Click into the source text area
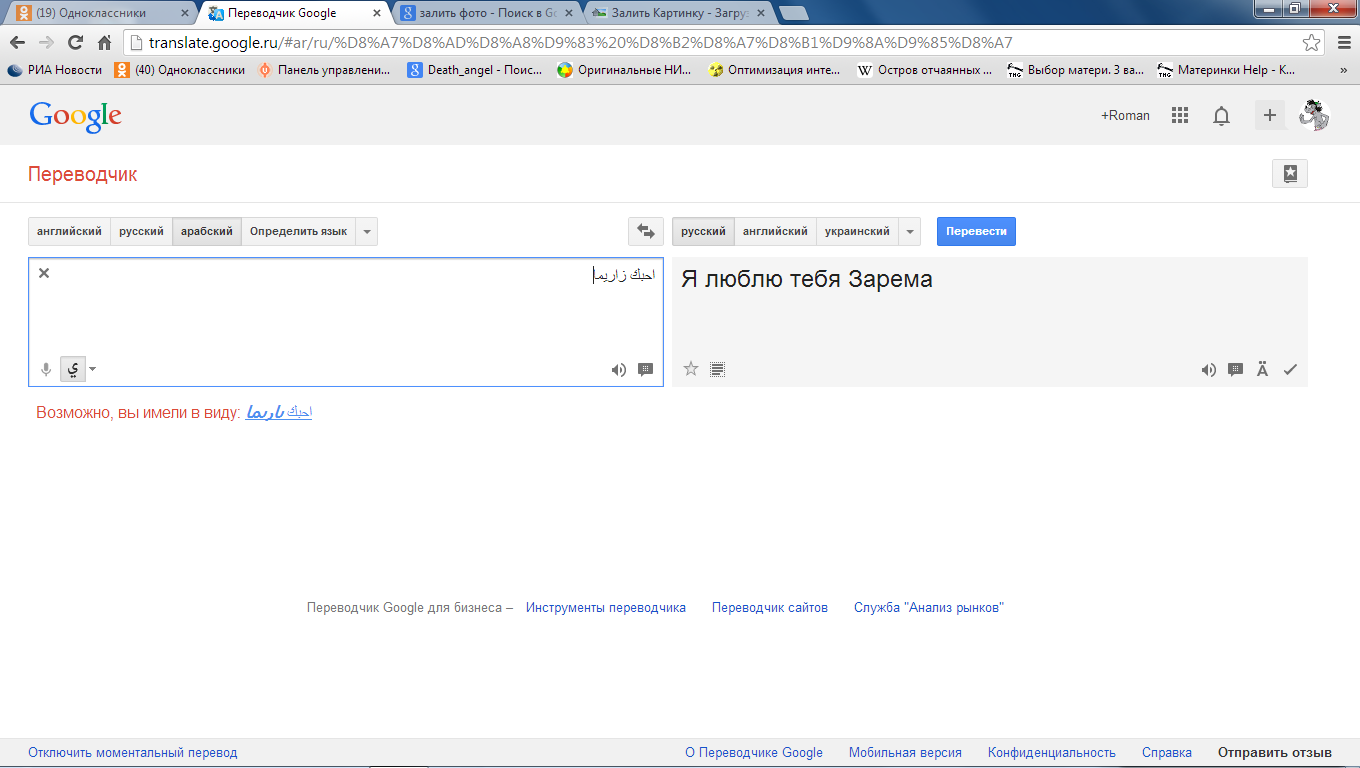1360x768 pixels. (x=346, y=322)
